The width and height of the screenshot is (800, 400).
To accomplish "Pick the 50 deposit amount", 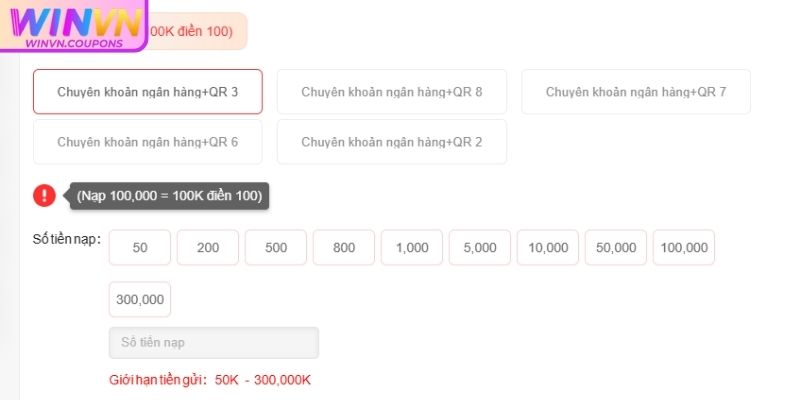I will pyautogui.click(x=140, y=248).
